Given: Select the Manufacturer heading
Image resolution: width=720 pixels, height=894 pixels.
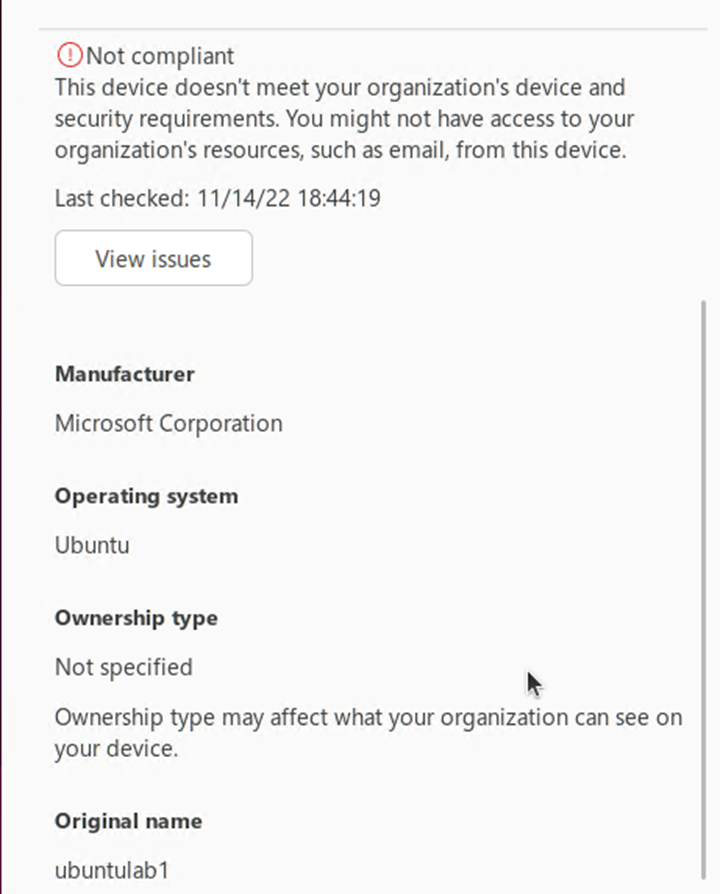Looking at the screenshot, I should (x=125, y=374).
